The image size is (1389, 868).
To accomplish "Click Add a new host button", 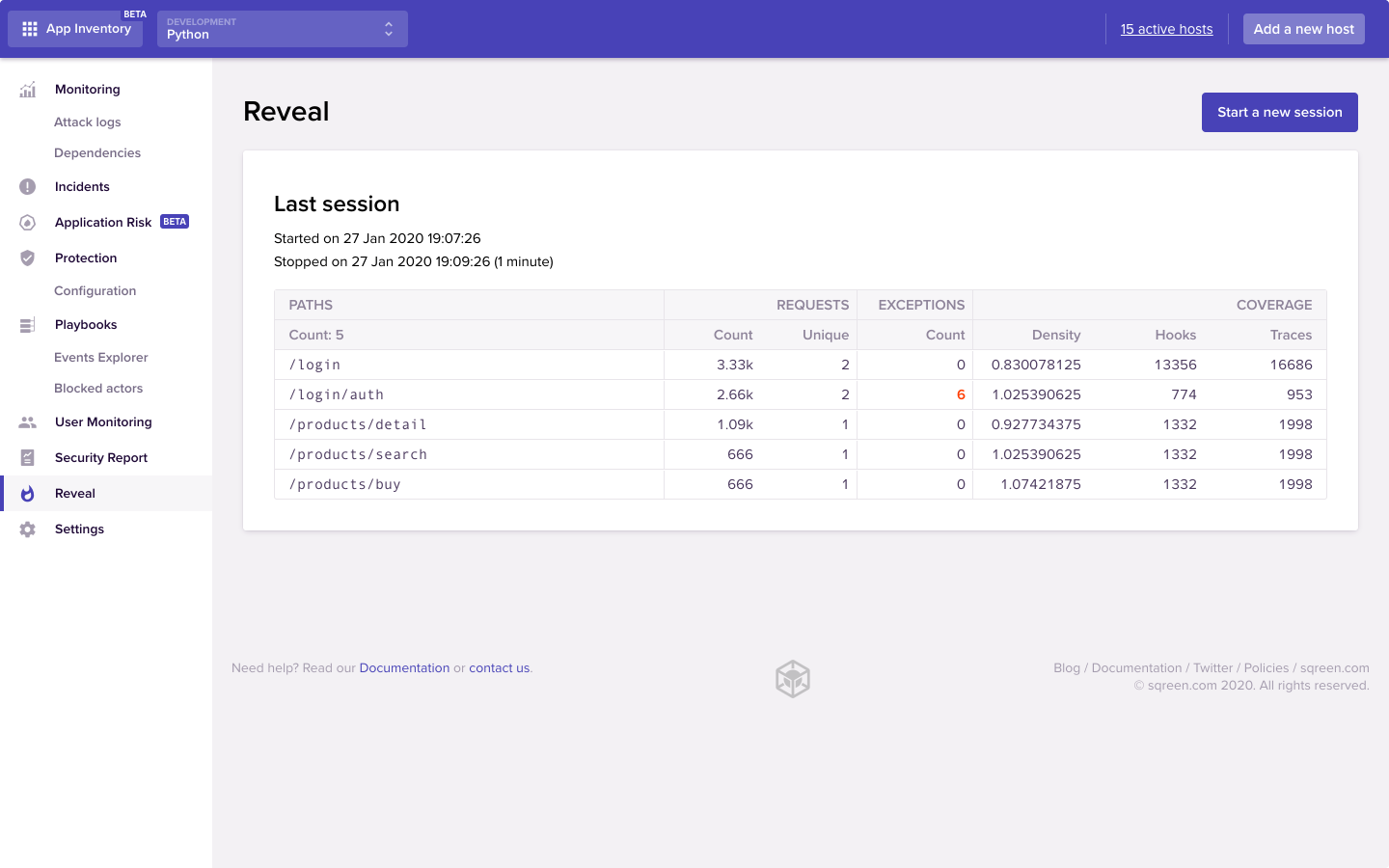I will coord(1303,29).
